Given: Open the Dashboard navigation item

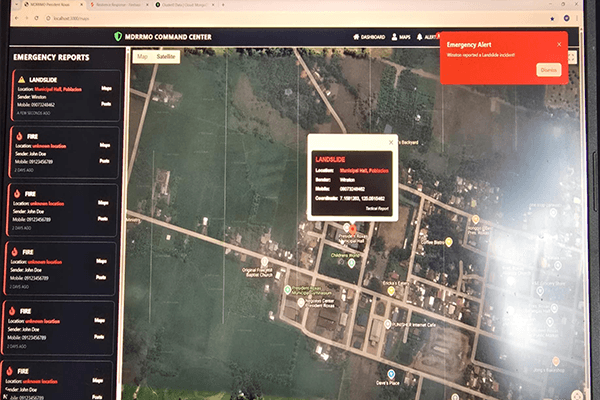Looking at the screenshot, I should tap(369, 37).
